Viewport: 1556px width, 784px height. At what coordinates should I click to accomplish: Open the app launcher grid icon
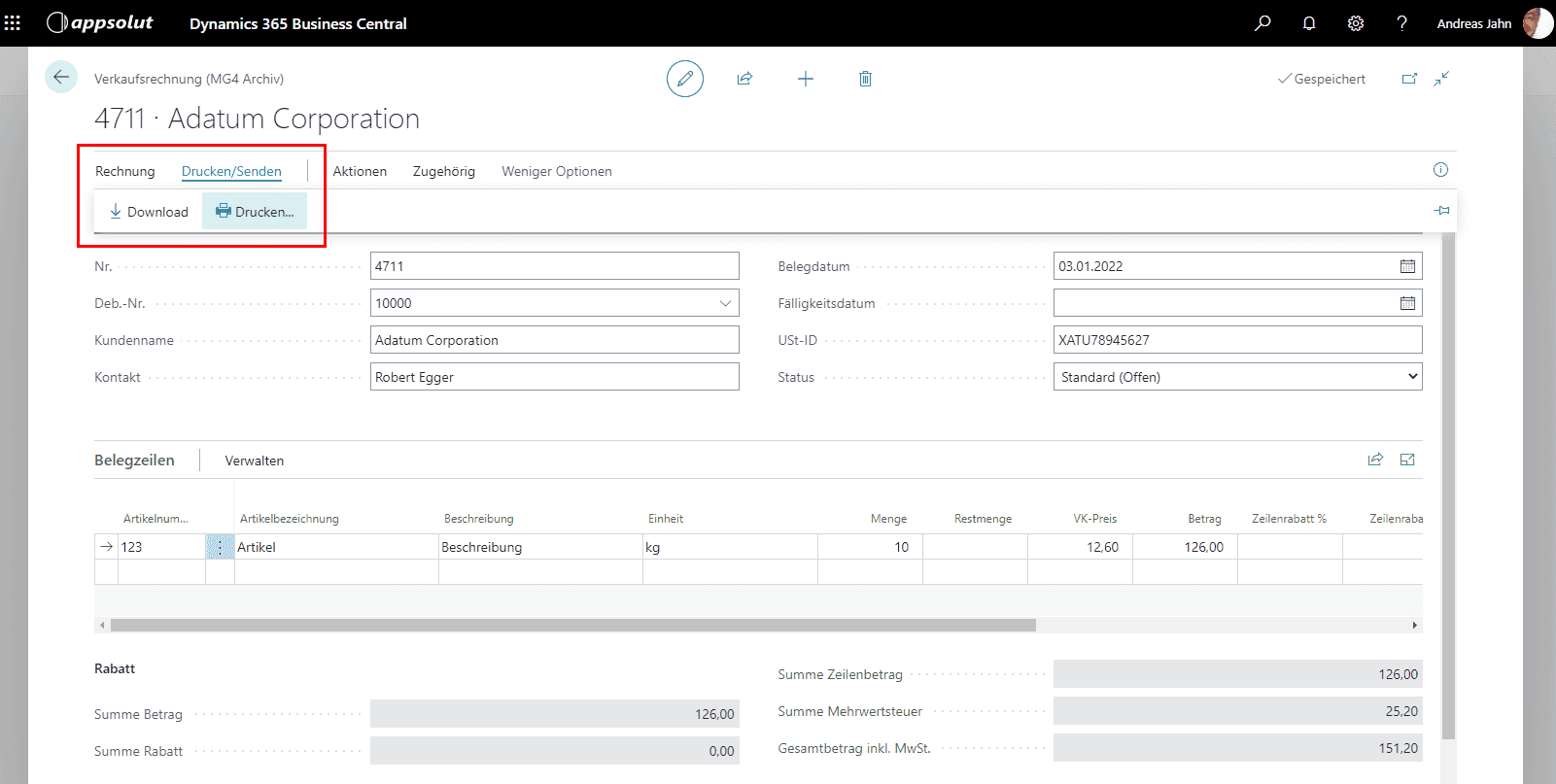tap(13, 22)
